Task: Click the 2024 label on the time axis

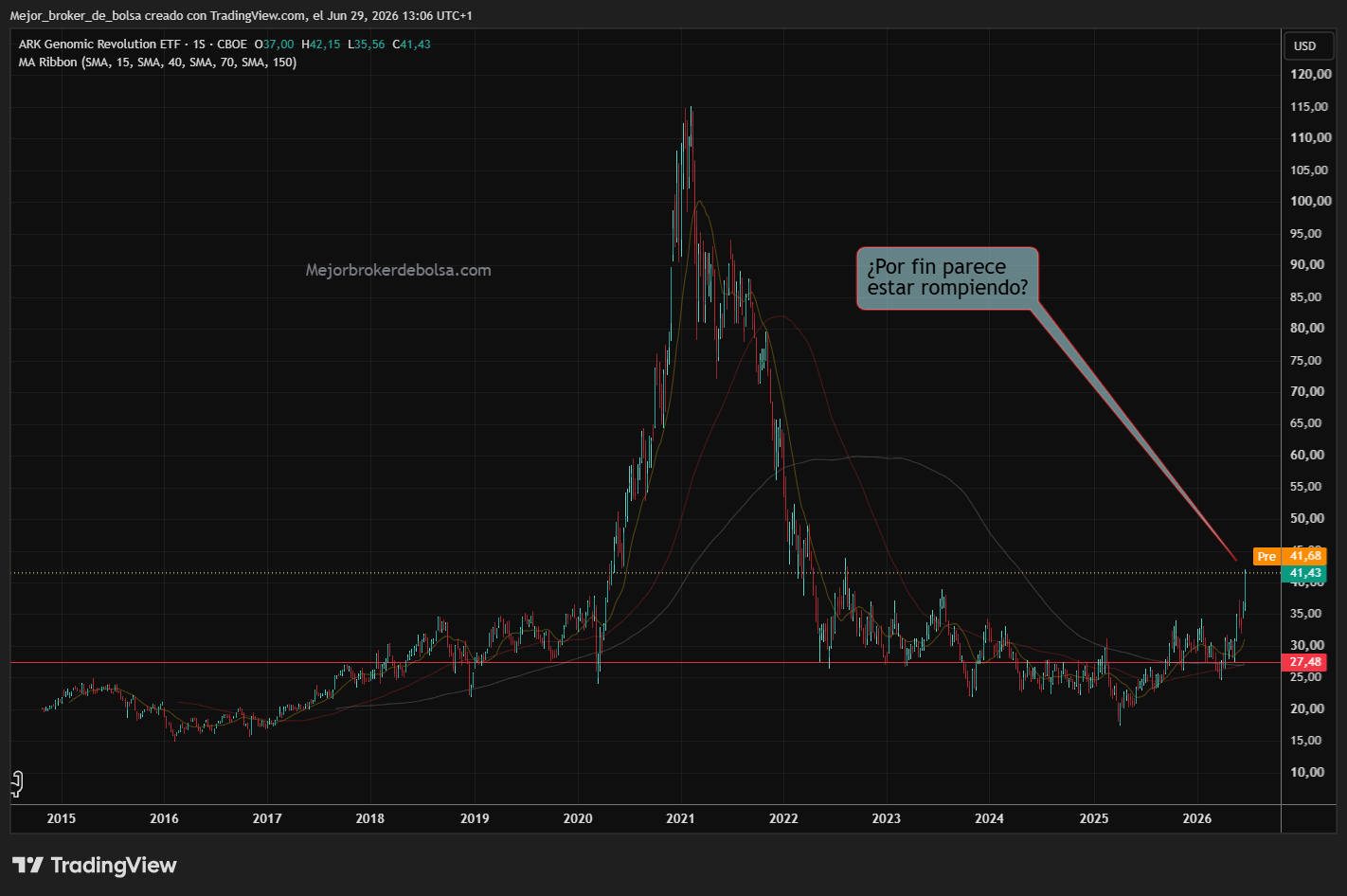Action: [990, 818]
